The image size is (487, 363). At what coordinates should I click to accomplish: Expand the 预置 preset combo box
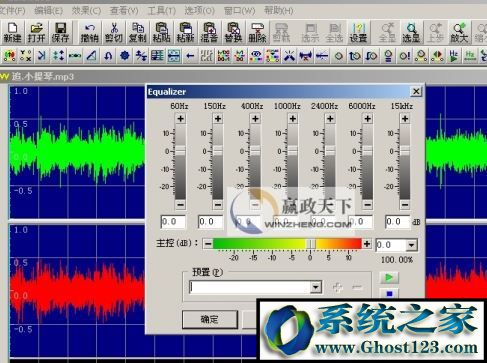coord(316,287)
